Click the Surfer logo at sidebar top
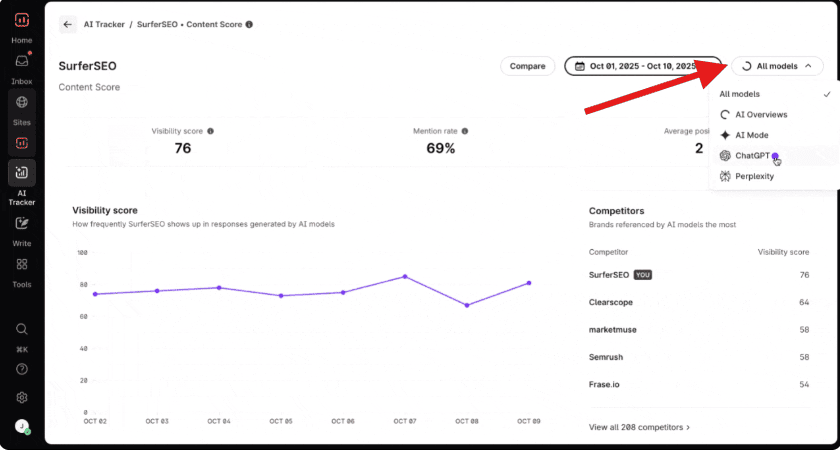 point(21,20)
